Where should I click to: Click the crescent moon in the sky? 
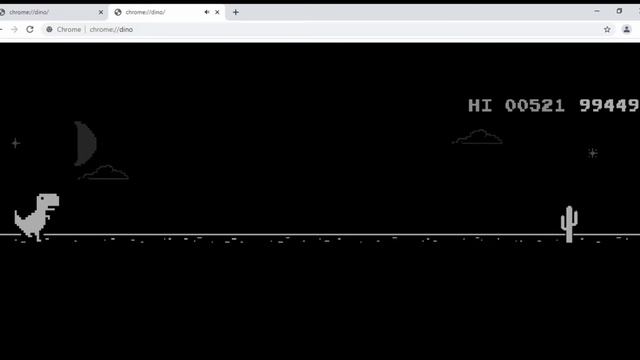85,143
